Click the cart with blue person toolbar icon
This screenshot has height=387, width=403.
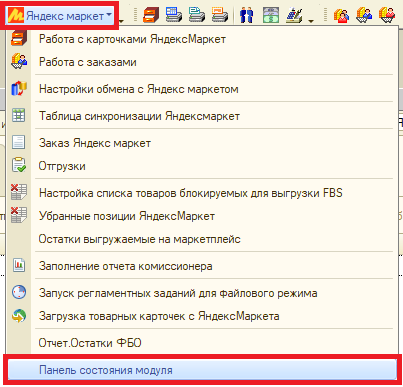tap(364, 15)
